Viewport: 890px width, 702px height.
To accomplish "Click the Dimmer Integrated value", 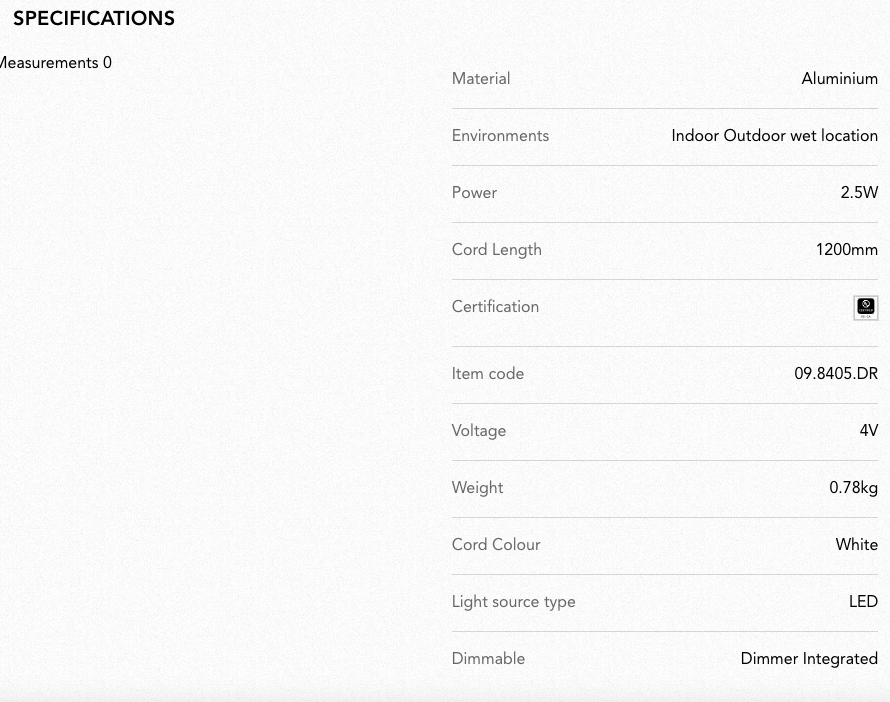I will point(809,659).
